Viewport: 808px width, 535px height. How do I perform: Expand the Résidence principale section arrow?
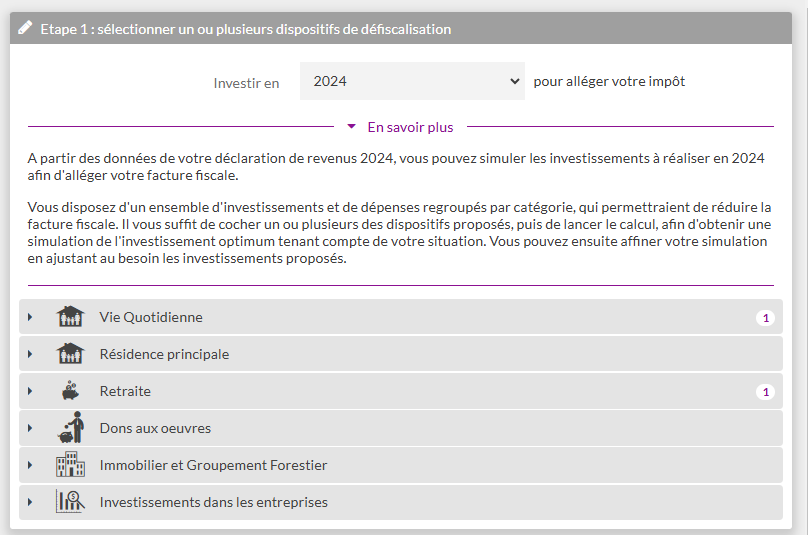click(30, 354)
